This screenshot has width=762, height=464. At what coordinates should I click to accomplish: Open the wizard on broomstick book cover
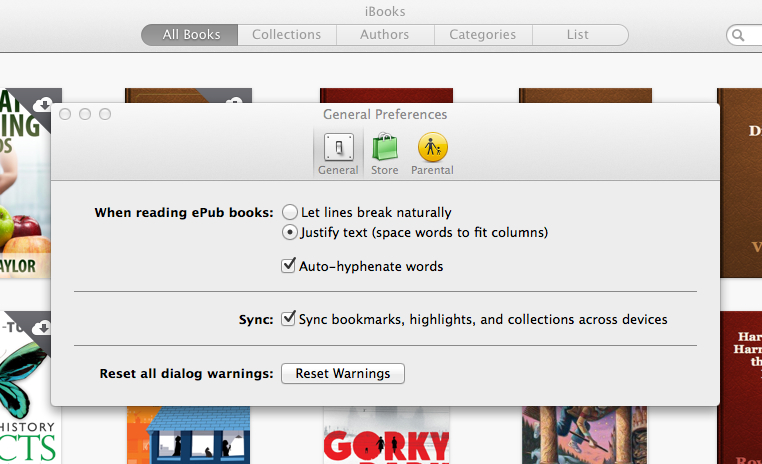click(585, 435)
